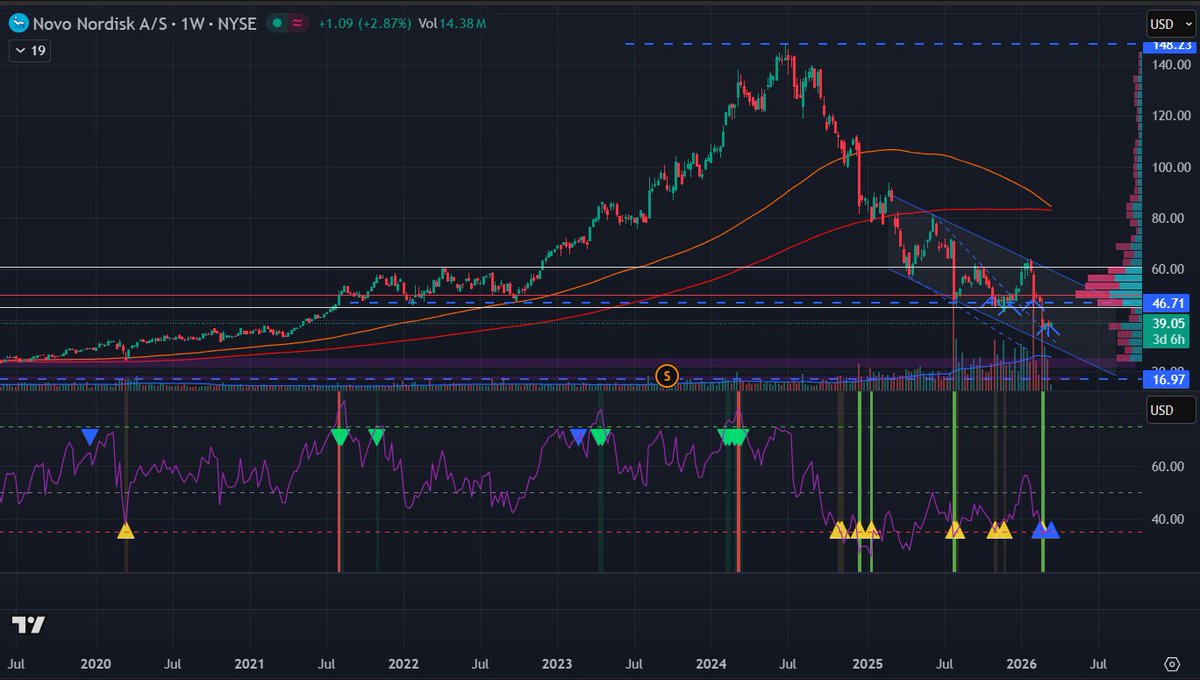Click the 2025 label on time axis
Viewport: 1200px width, 680px height.
pos(866,662)
